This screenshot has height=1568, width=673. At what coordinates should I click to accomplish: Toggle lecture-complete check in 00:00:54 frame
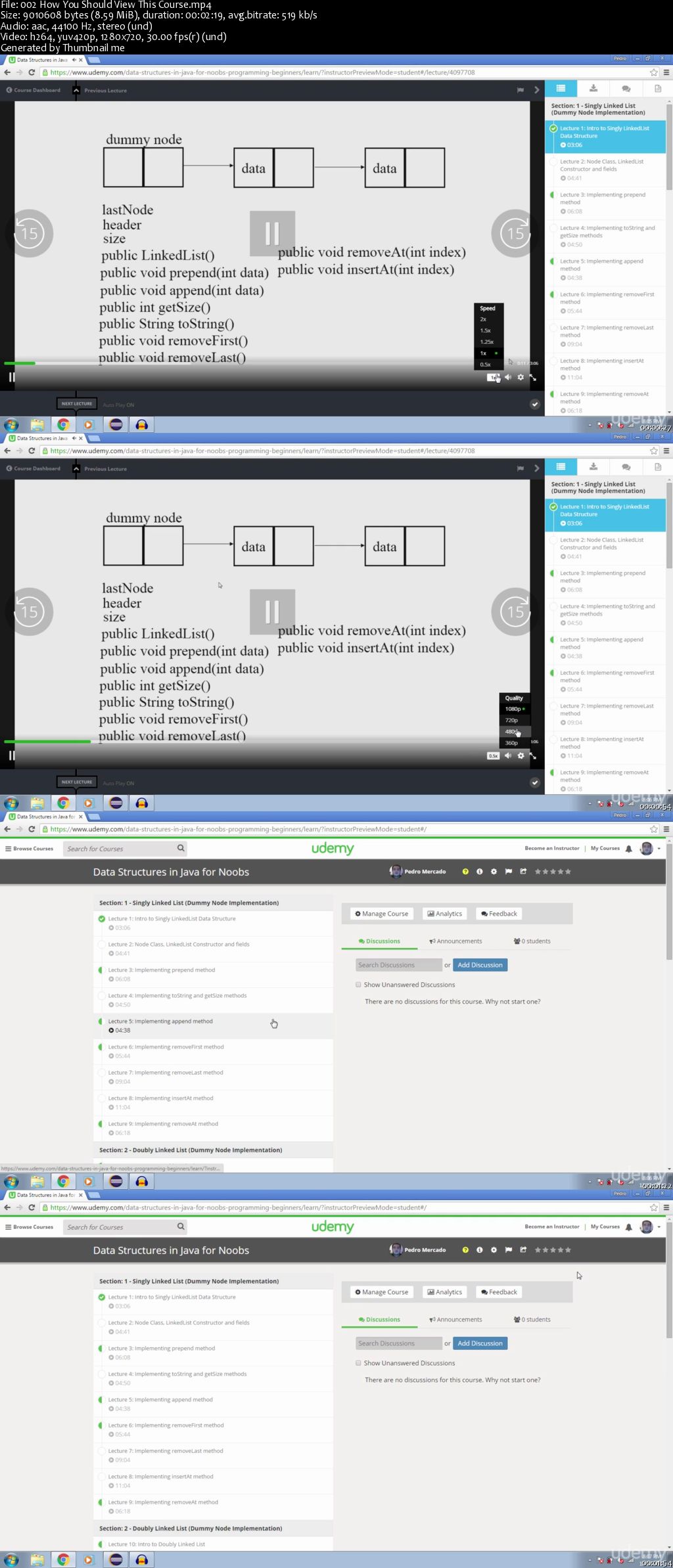tap(535, 783)
